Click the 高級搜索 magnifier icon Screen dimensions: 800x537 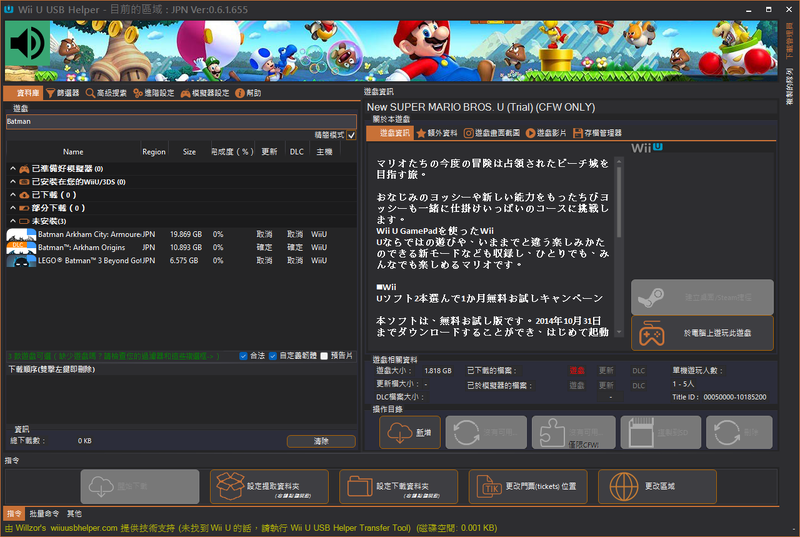[x=90, y=93]
